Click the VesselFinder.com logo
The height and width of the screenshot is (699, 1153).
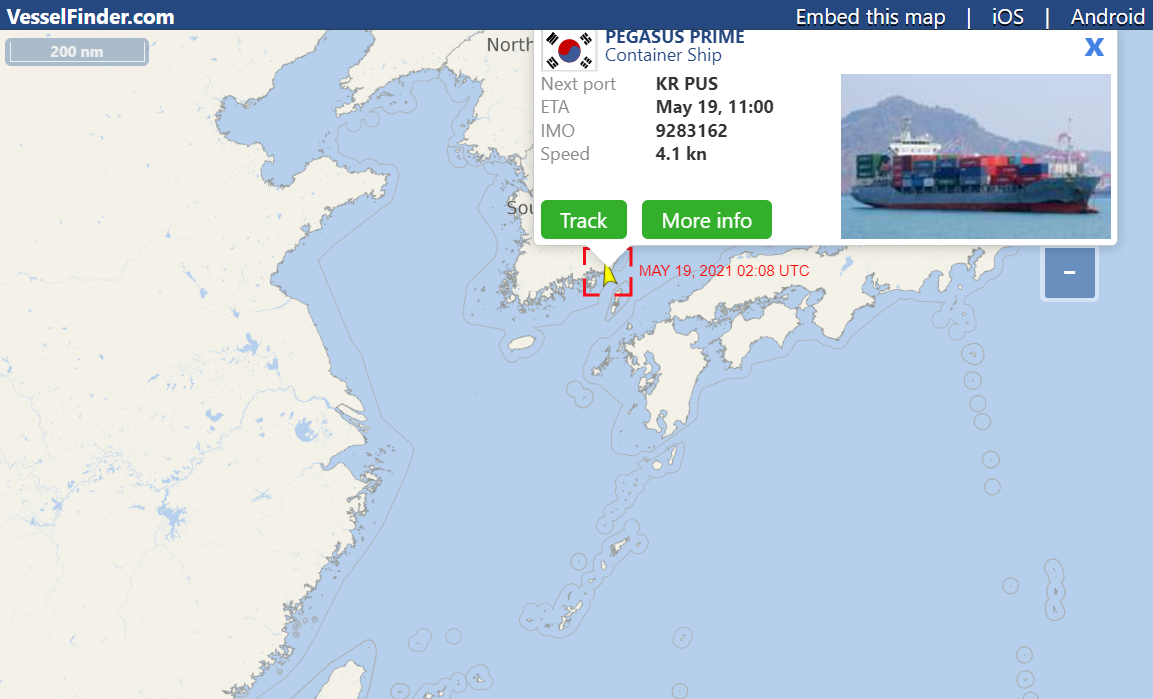point(90,16)
